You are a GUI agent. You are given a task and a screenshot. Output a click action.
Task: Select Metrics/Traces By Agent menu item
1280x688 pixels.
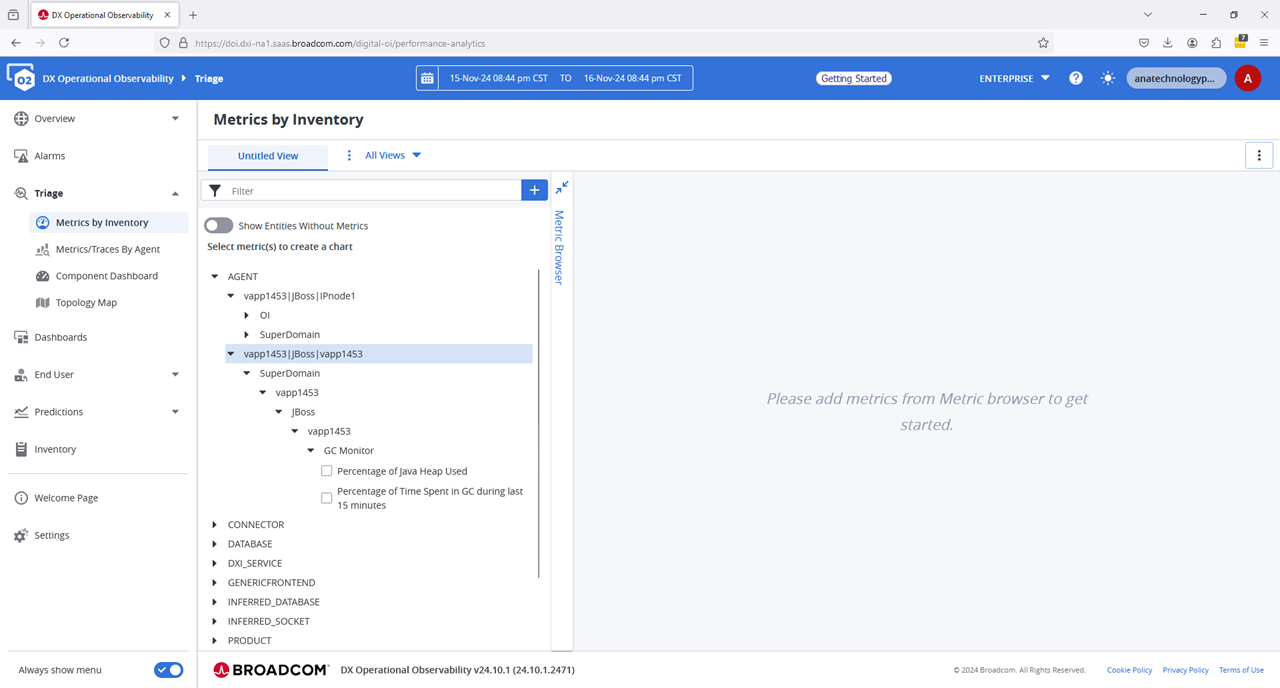click(x=107, y=249)
